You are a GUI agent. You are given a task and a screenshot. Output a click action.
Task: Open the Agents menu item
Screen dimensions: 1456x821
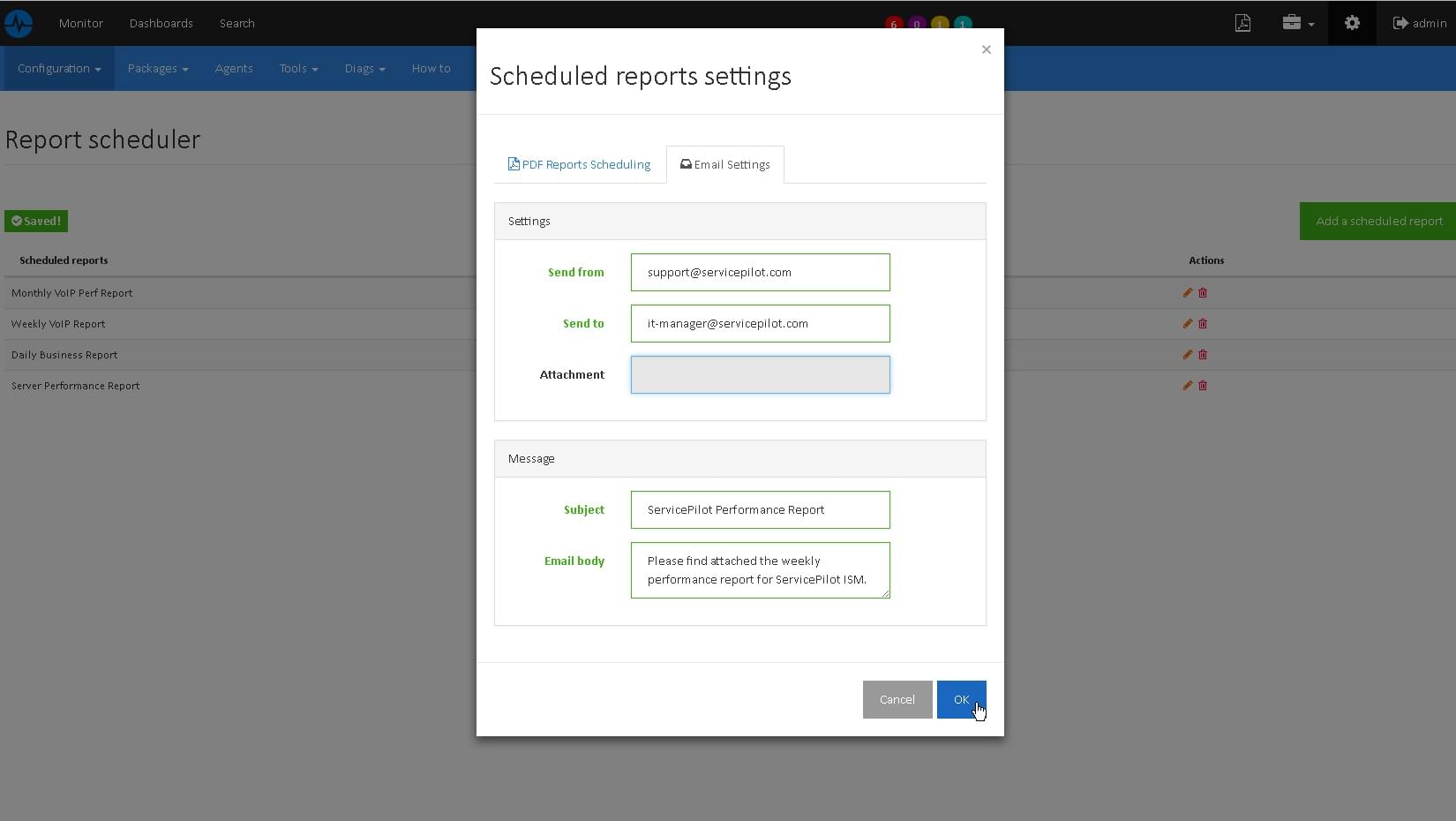[x=234, y=68]
